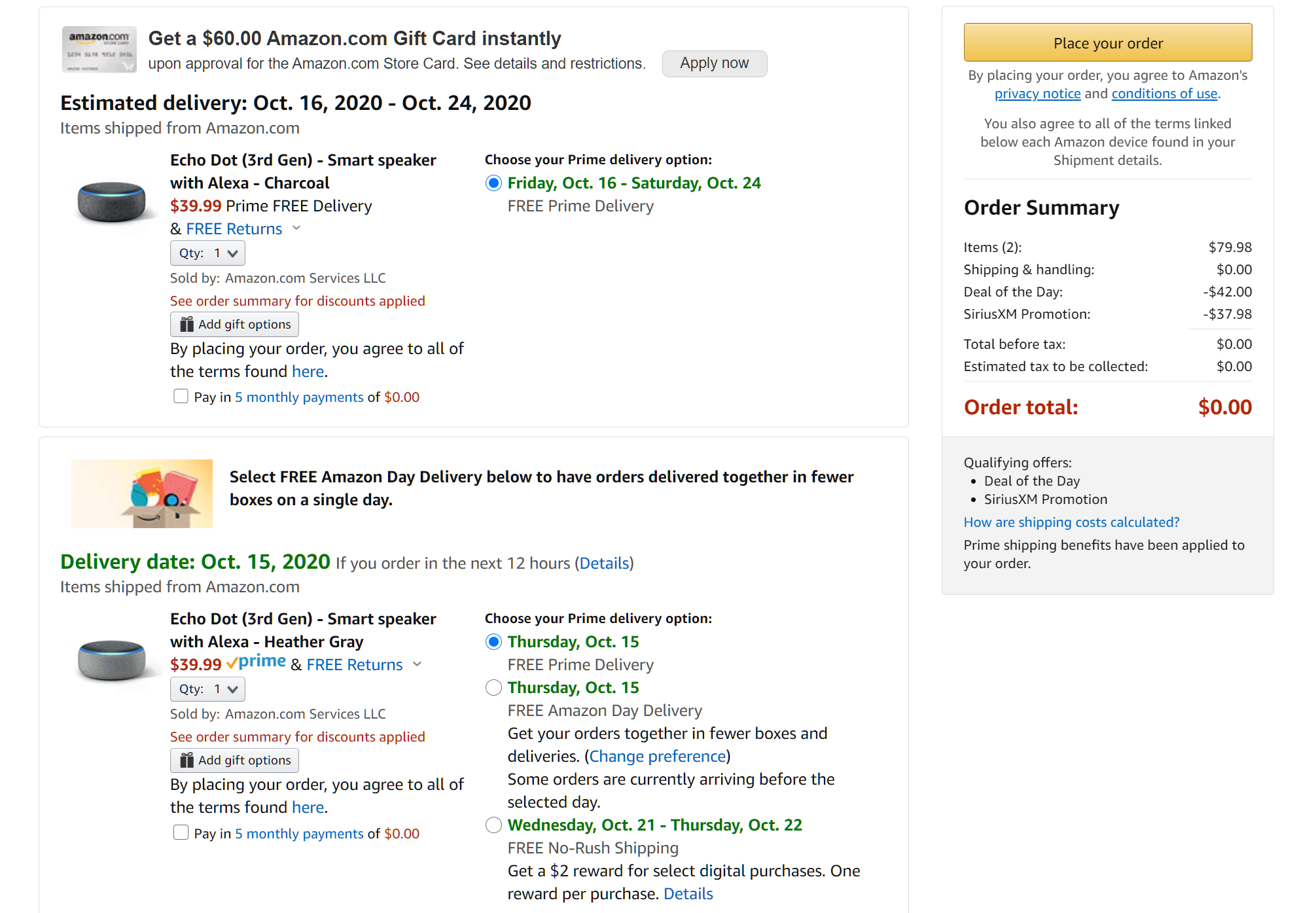Viewport: 1316px width, 913px height.
Task: Select FREE No-Rush Shipping radio option
Action: (x=493, y=825)
